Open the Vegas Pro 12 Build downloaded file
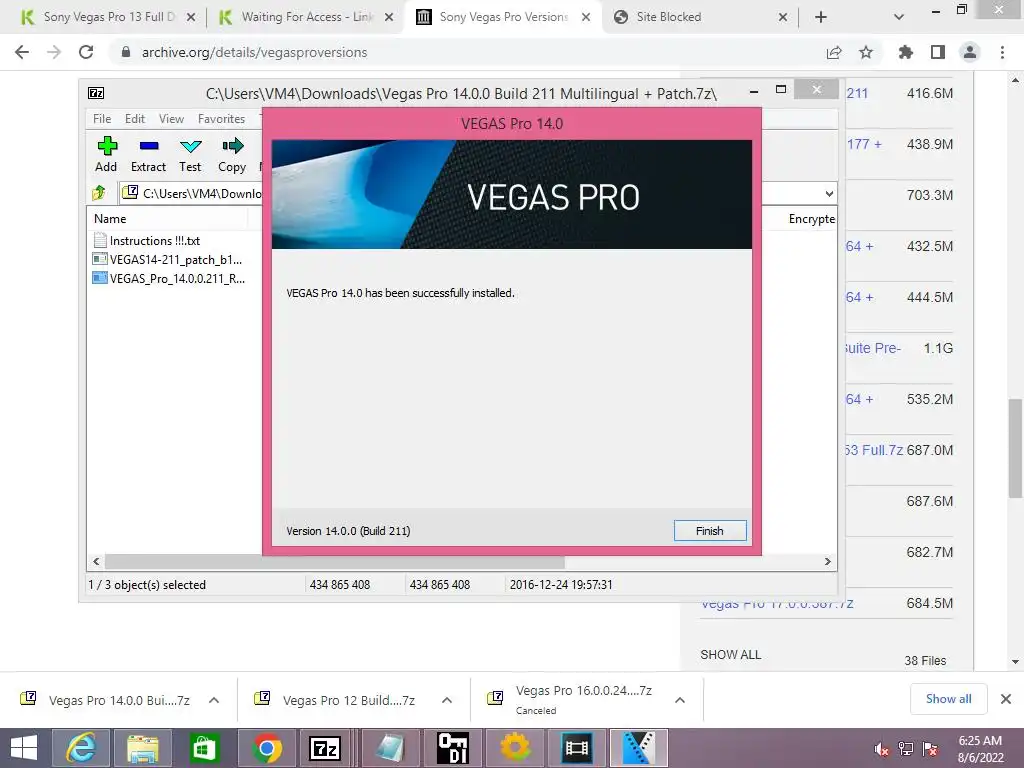 338,700
